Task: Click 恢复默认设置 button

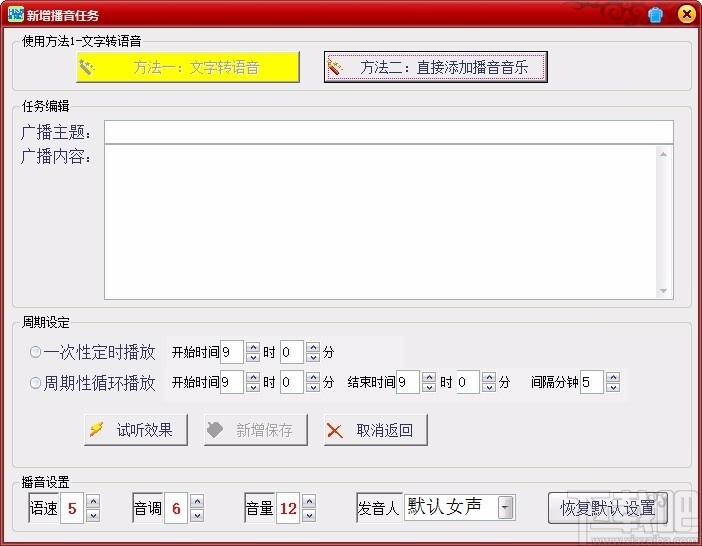Action: coord(608,508)
